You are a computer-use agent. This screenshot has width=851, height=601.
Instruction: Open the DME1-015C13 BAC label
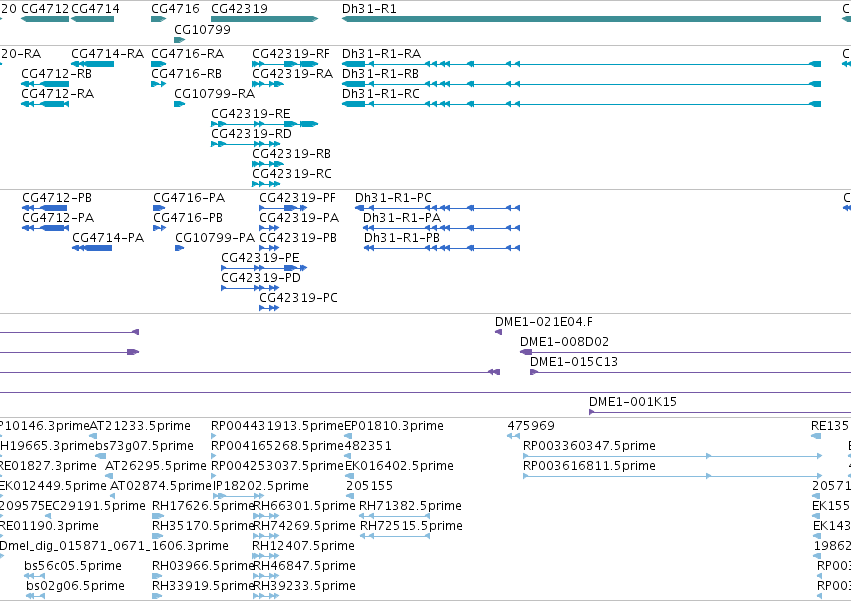pos(574,362)
